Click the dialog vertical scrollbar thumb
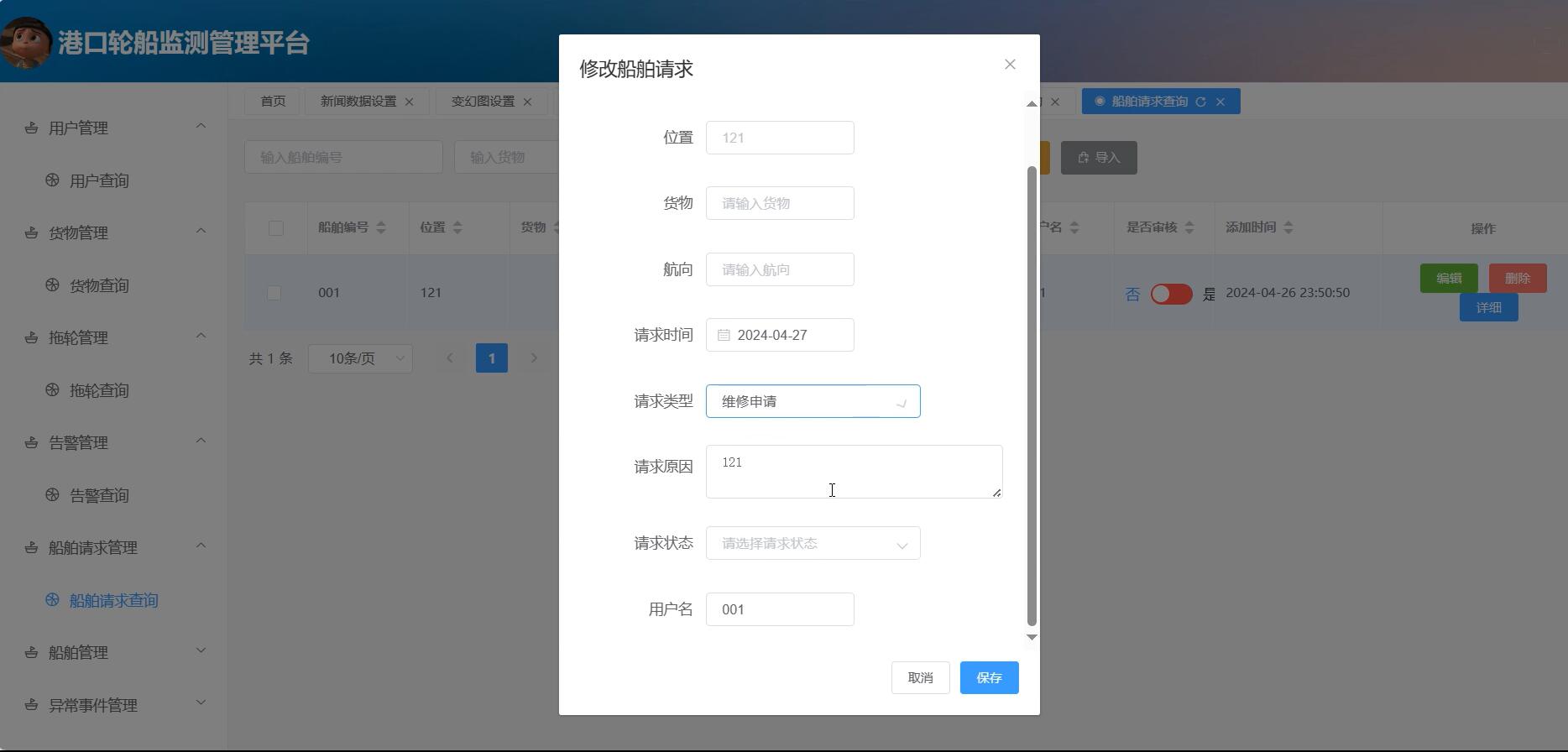Screen dimensions: 1568x752 click(x=1032, y=396)
